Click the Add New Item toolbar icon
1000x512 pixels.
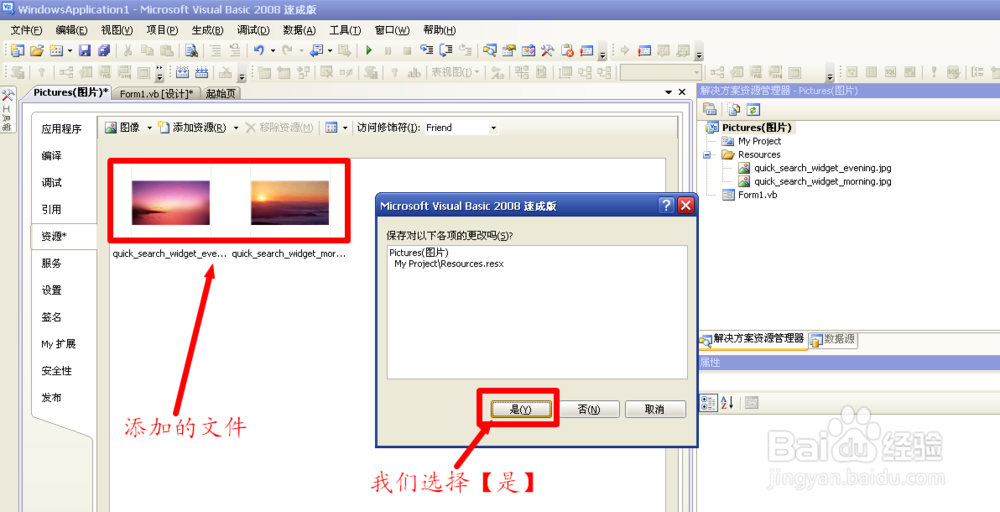pyautogui.click(x=55, y=50)
